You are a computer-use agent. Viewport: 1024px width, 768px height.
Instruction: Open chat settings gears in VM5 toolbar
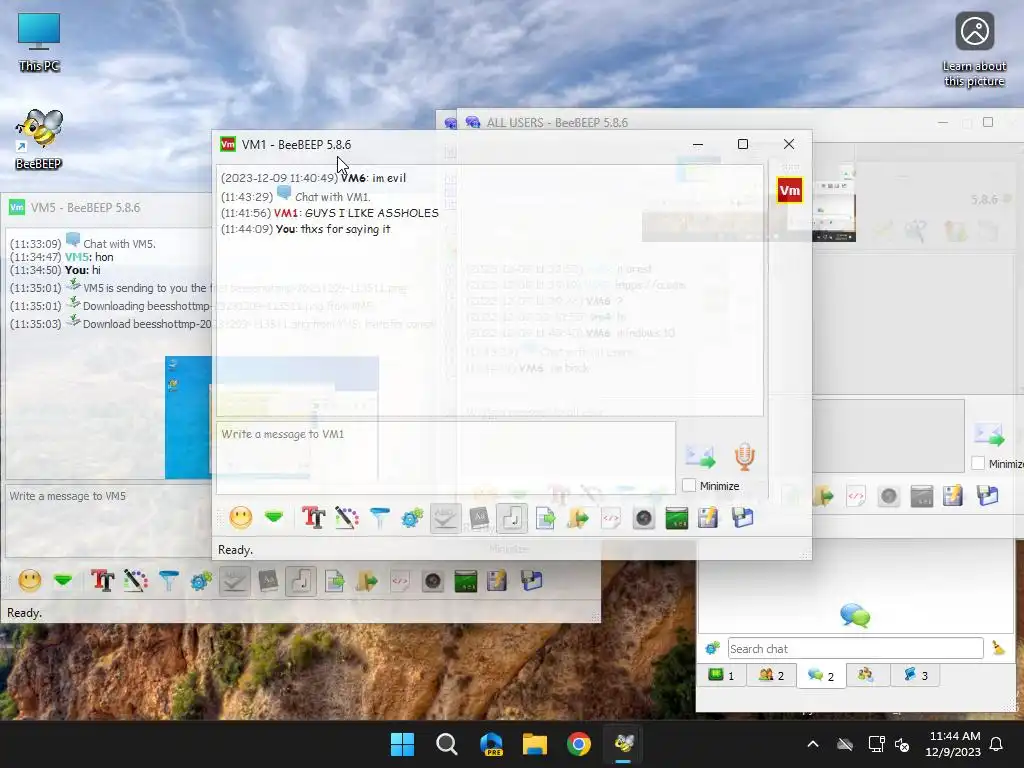[x=201, y=581]
